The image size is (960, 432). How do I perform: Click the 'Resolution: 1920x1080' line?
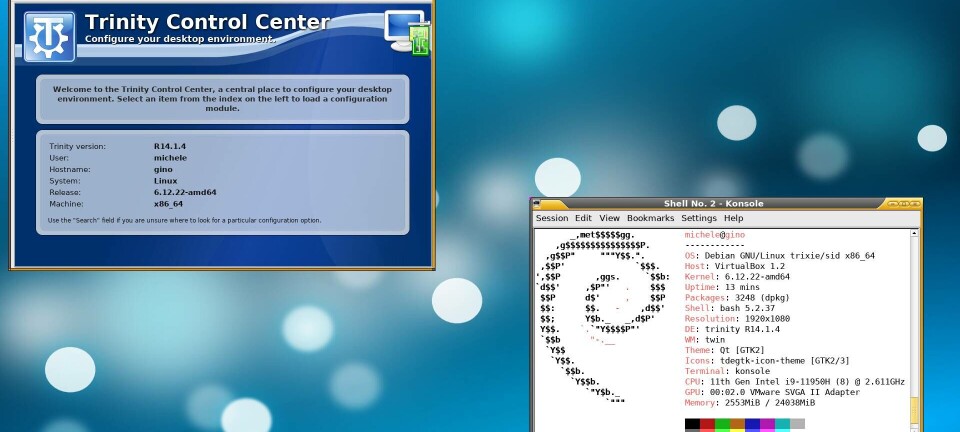click(737, 318)
